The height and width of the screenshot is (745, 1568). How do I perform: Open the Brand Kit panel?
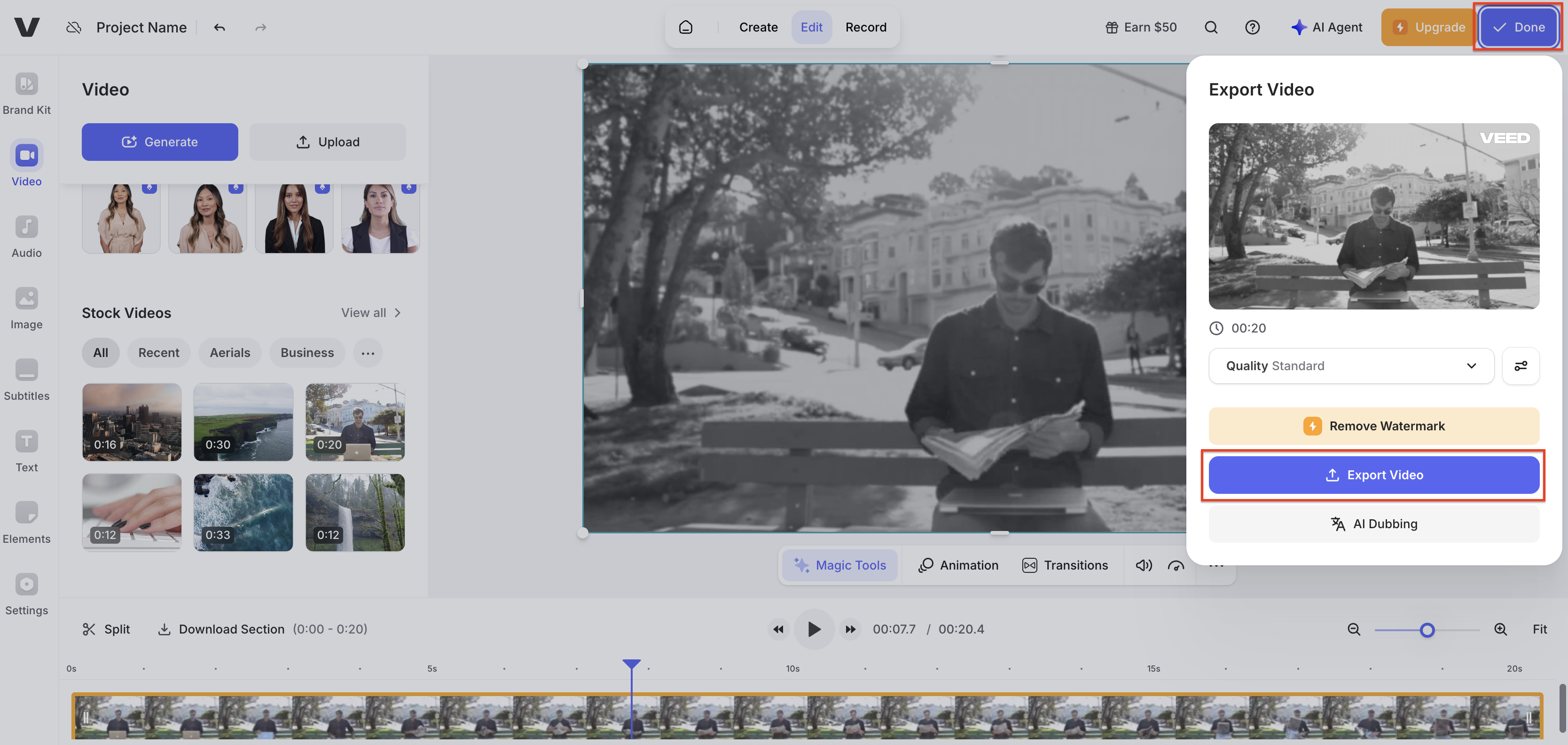[x=26, y=93]
